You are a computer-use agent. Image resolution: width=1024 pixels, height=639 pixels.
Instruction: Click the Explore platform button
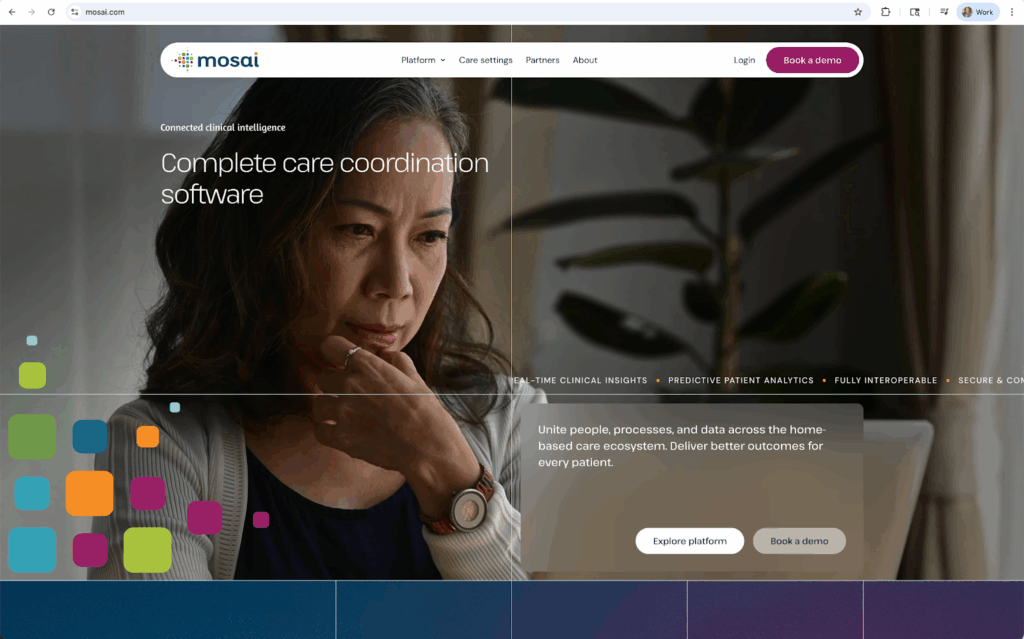click(x=690, y=541)
